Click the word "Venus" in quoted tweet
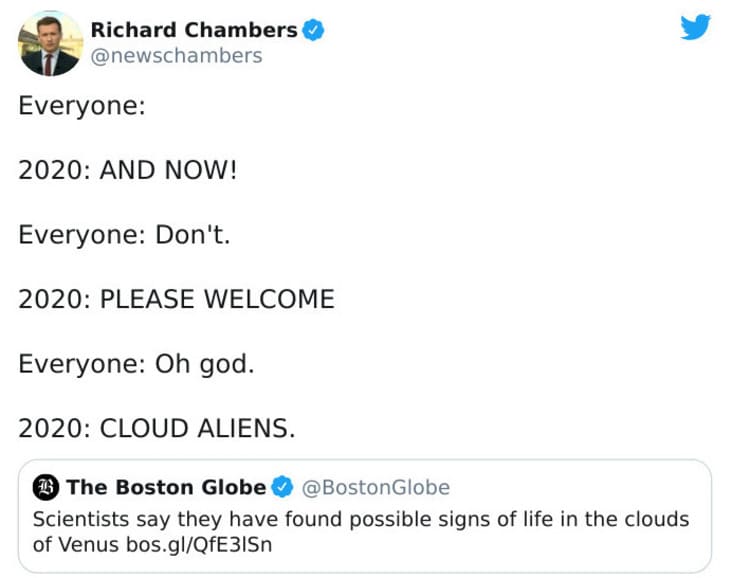Image resolution: width=732 pixels, height=578 pixels. pyautogui.click(x=87, y=545)
